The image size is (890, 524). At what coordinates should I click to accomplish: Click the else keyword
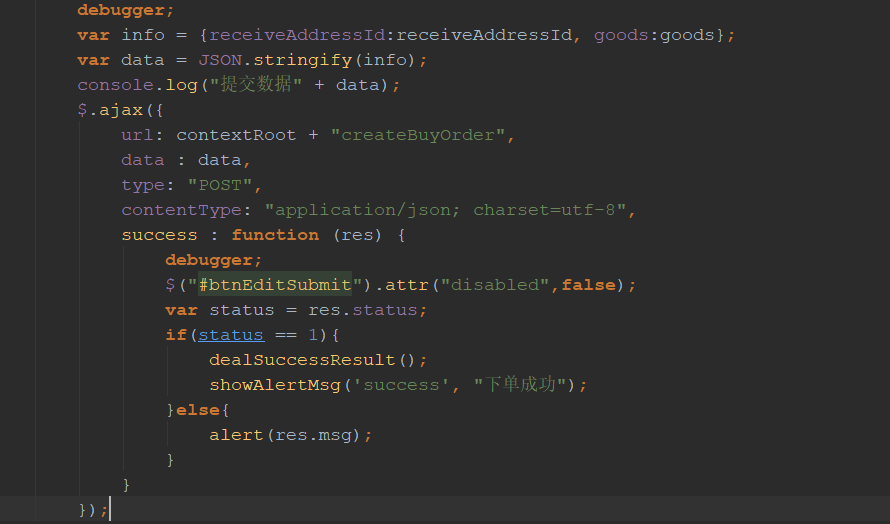(198, 410)
